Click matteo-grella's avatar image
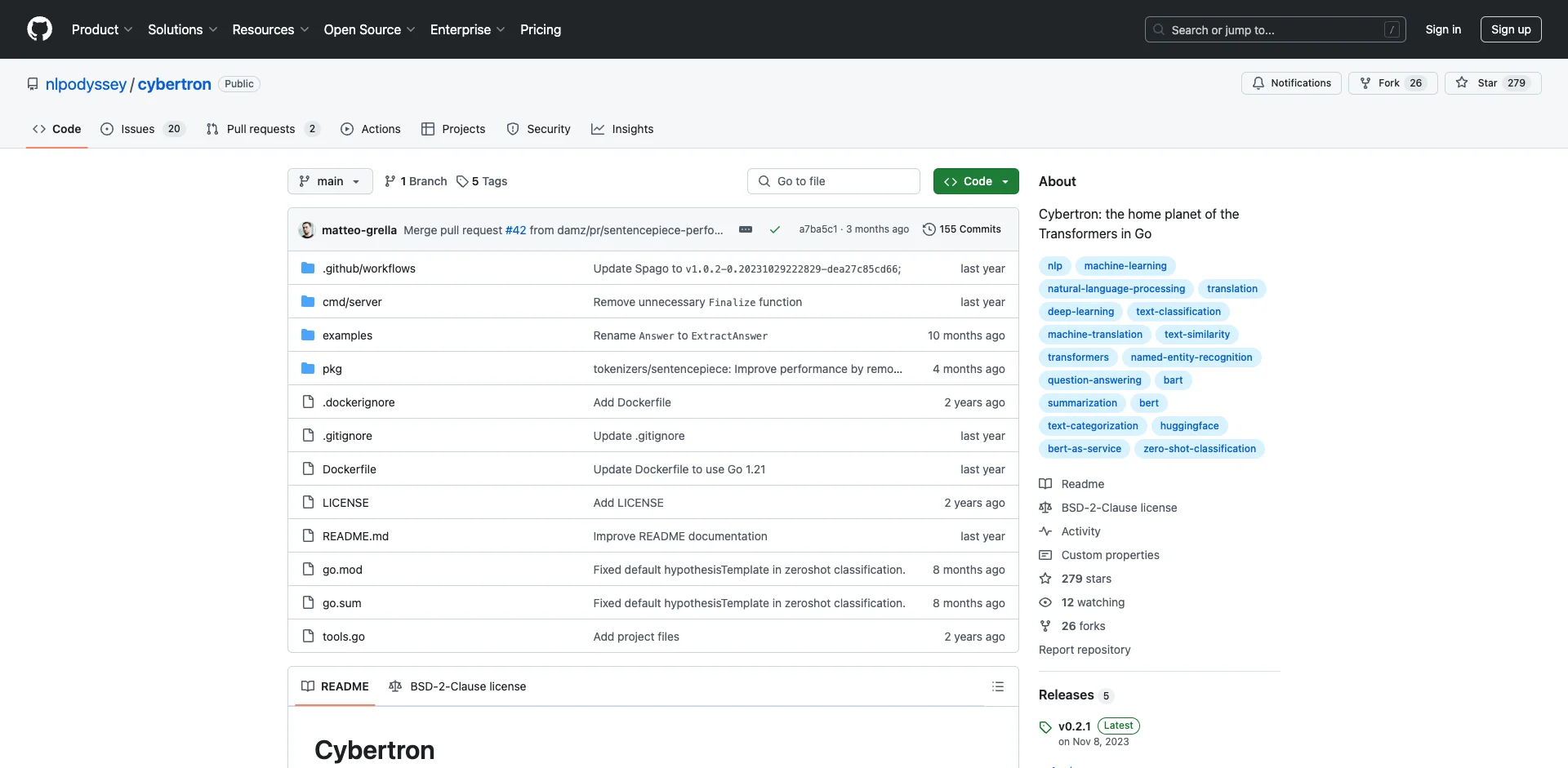 coord(307,230)
